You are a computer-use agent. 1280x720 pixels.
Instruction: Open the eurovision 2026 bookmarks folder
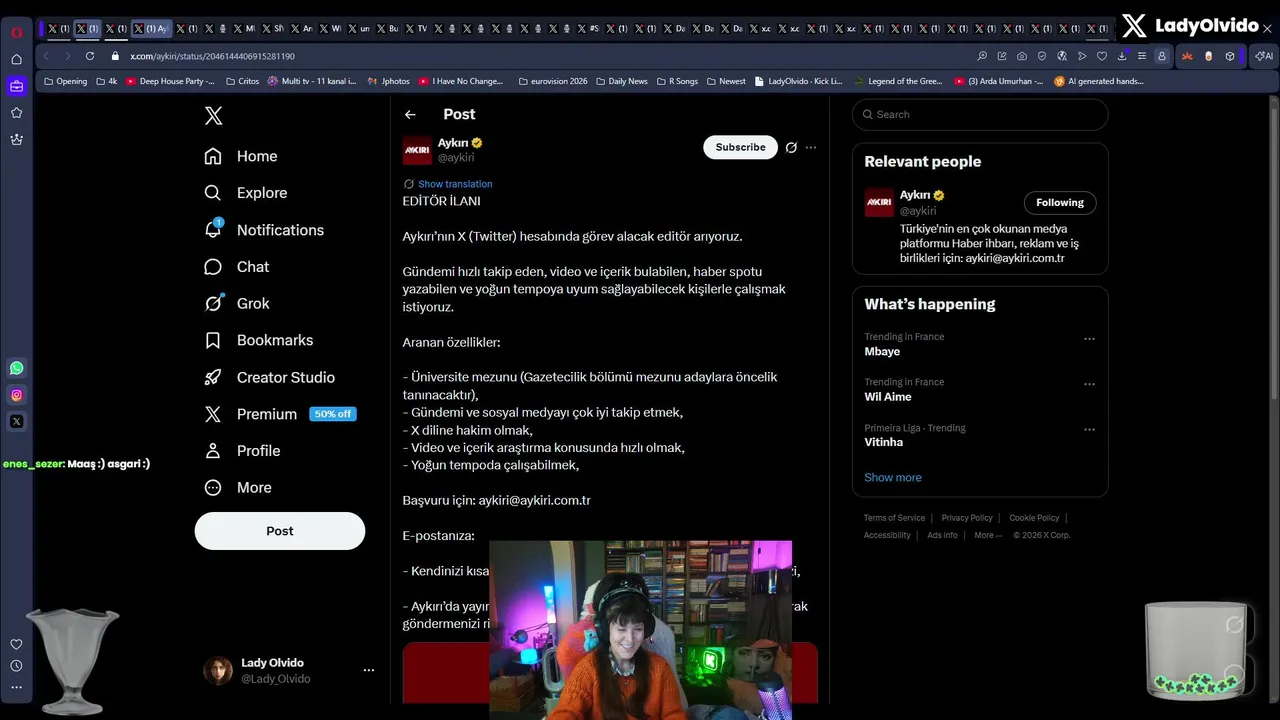click(x=553, y=81)
